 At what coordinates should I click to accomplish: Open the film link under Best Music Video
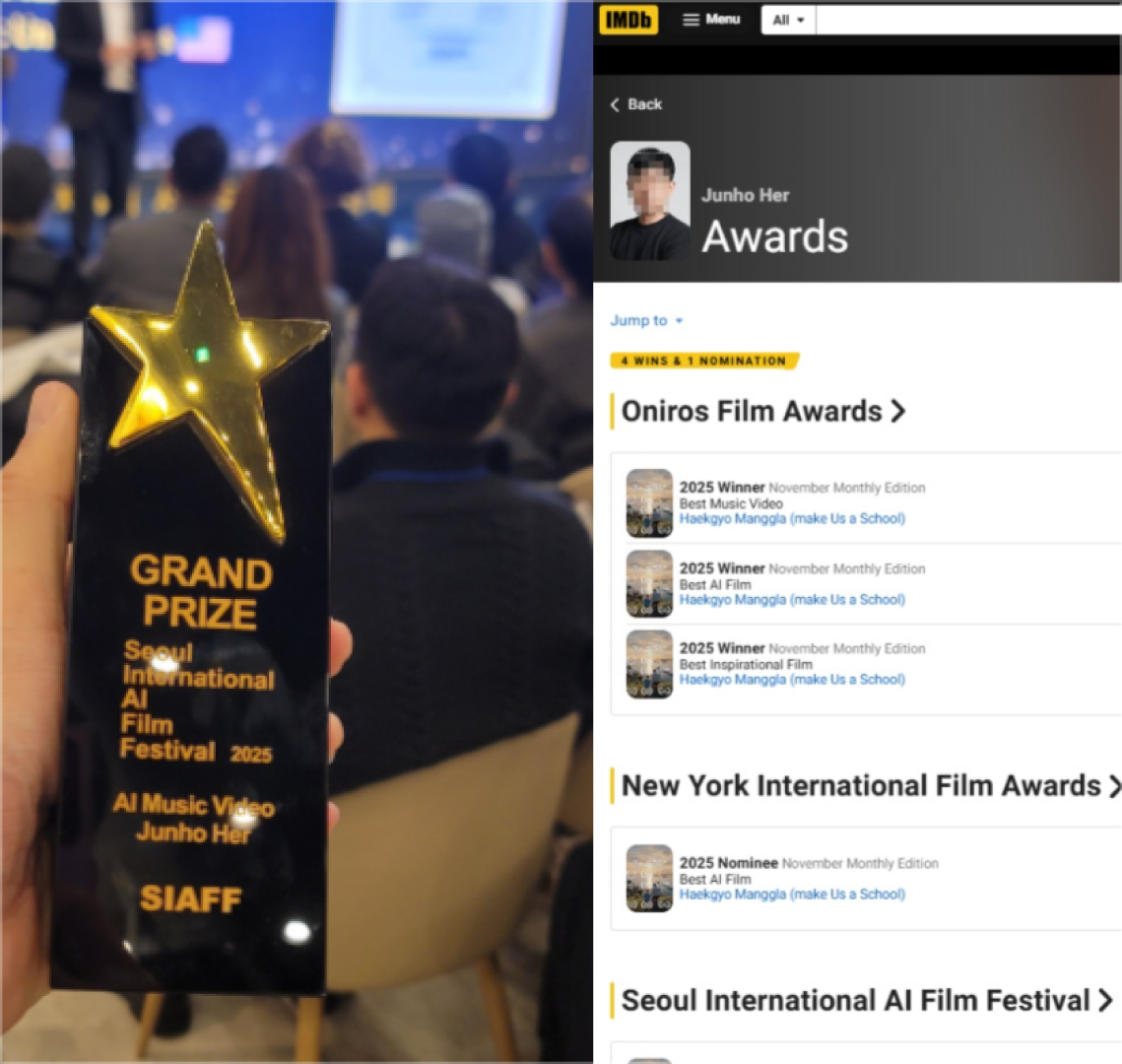coord(792,519)
